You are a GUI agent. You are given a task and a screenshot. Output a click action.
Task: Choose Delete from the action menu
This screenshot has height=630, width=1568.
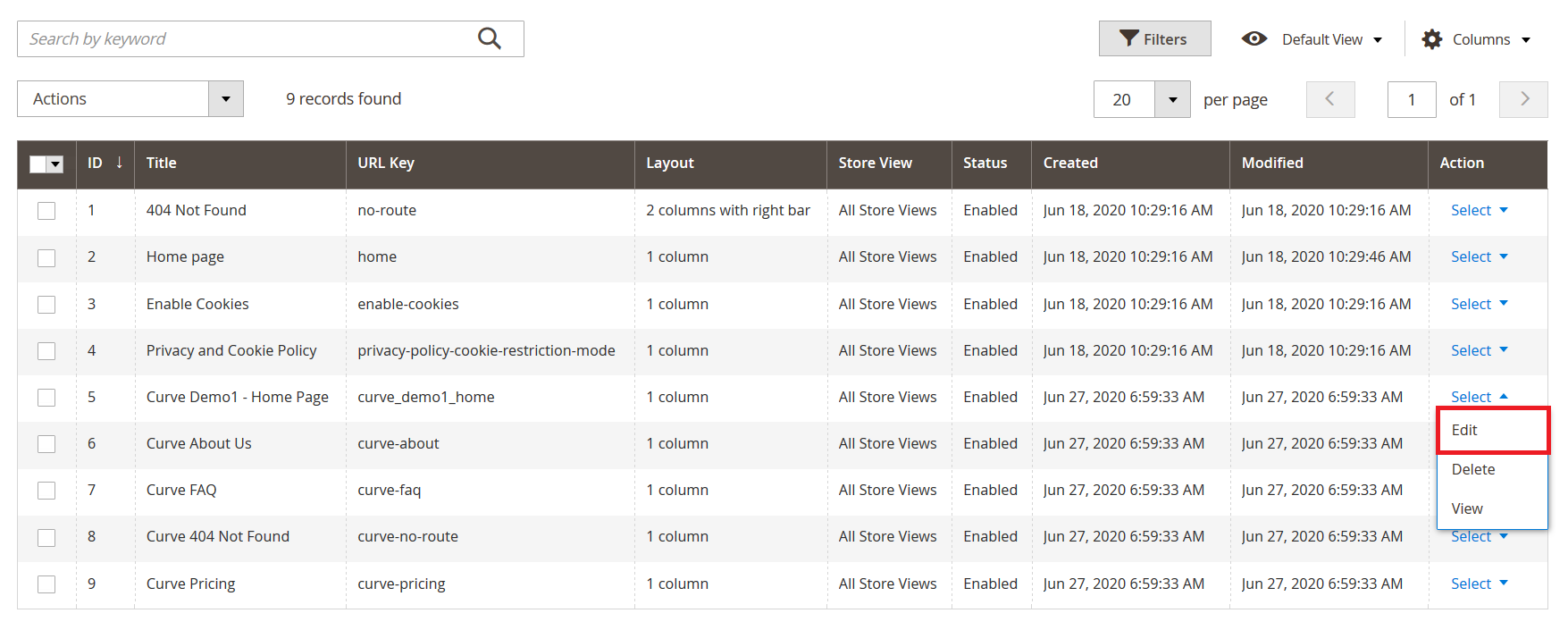(1473, 470)
